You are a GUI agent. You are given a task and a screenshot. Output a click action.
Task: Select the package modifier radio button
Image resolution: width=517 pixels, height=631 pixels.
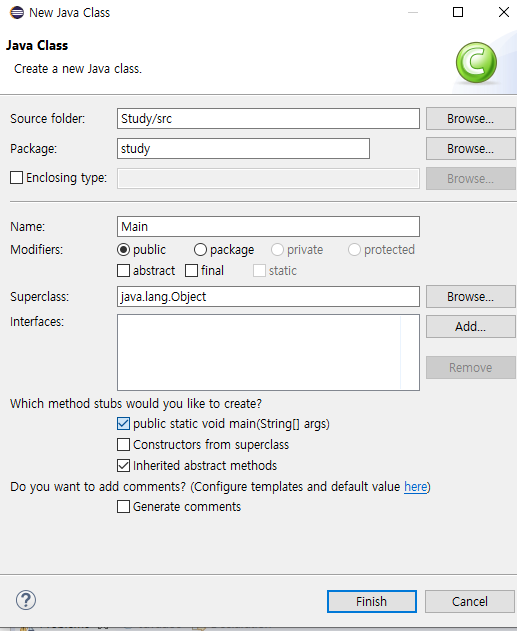point(200,250)
